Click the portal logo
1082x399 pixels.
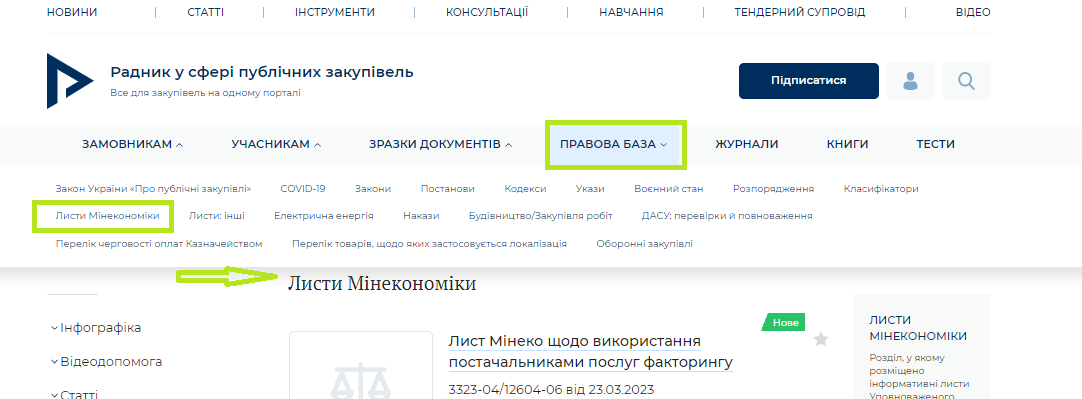click(x=70, y=81)
